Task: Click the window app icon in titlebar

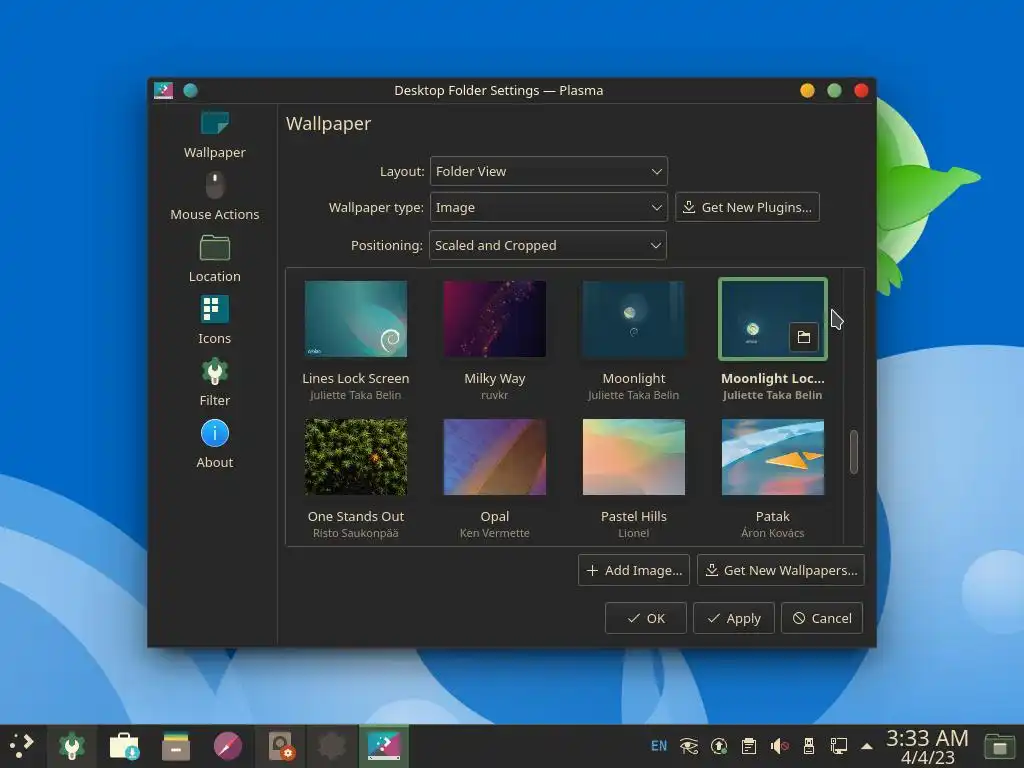Action: [x=163, y=90]
